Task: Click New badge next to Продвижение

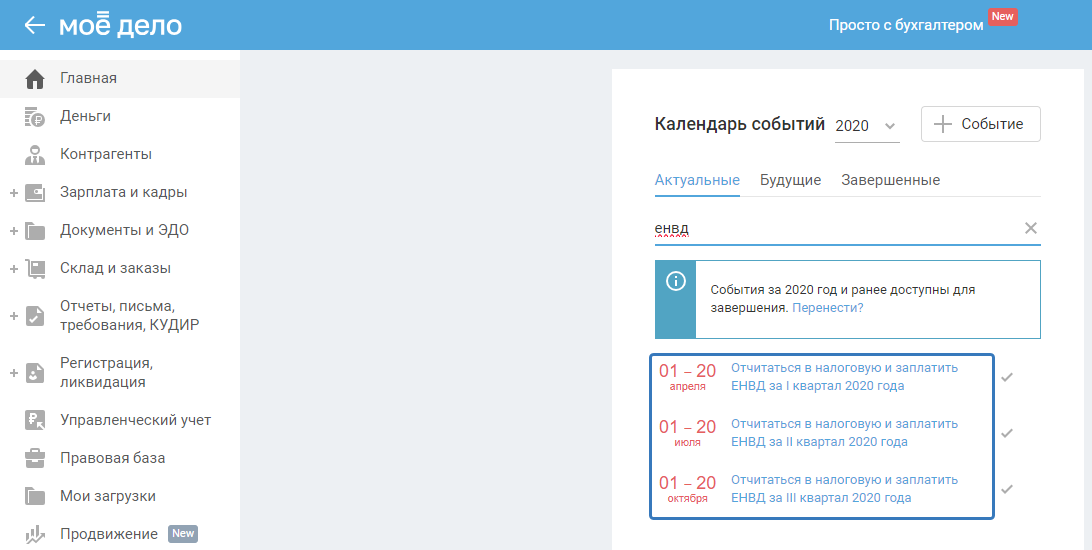Action: coord(183,534)
